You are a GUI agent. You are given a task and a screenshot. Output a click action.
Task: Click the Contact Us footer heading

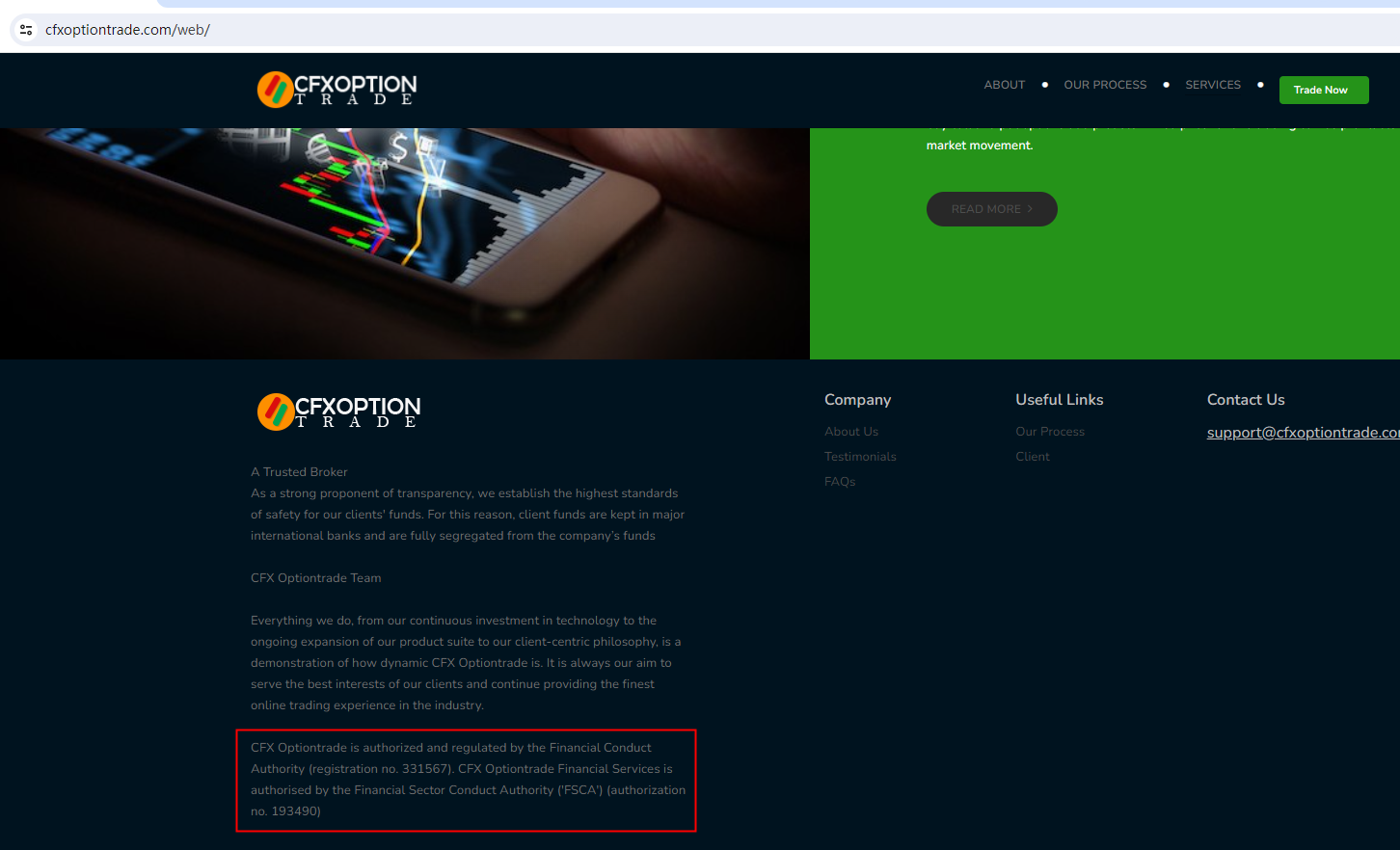point(1246,400)
